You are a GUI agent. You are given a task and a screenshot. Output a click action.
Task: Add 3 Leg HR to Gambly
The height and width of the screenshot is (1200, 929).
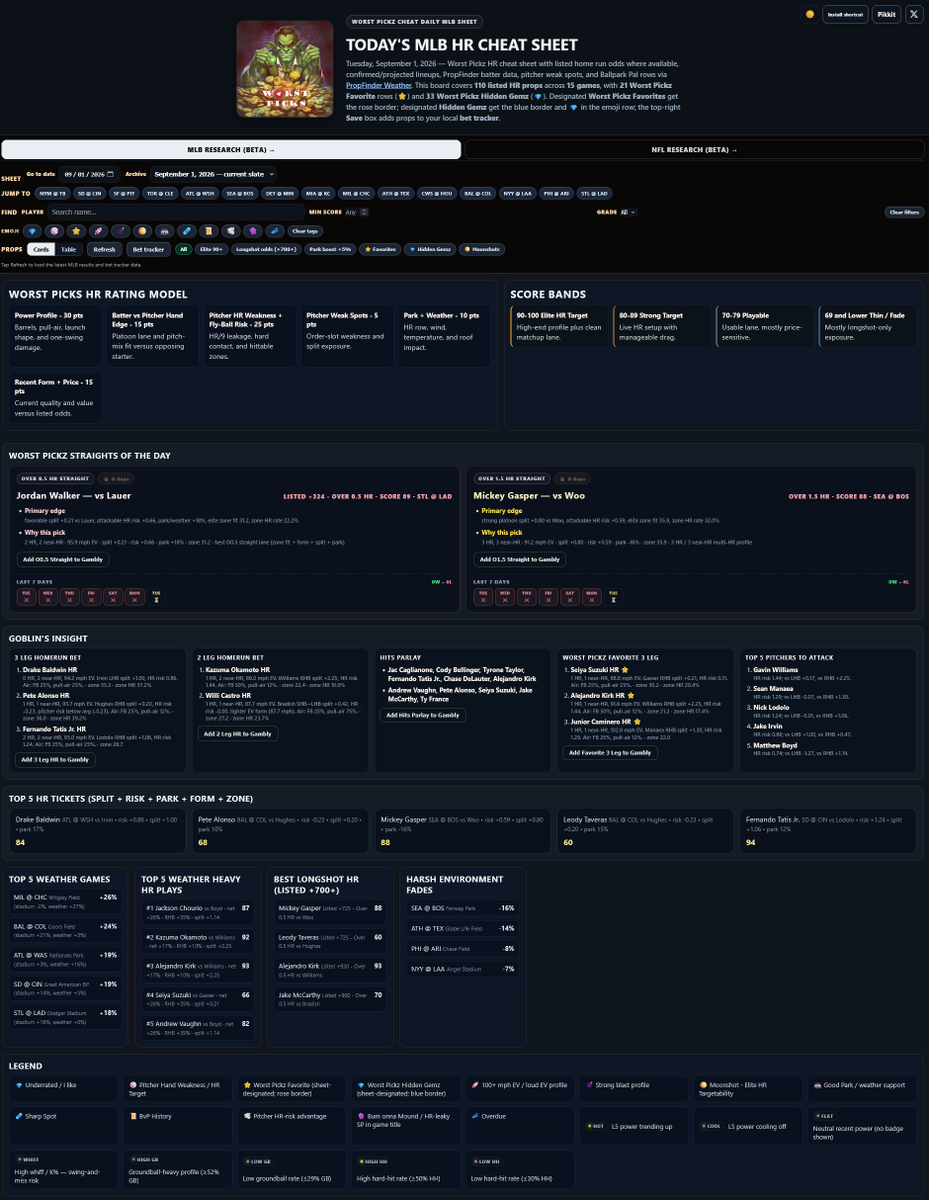(53, 760)
